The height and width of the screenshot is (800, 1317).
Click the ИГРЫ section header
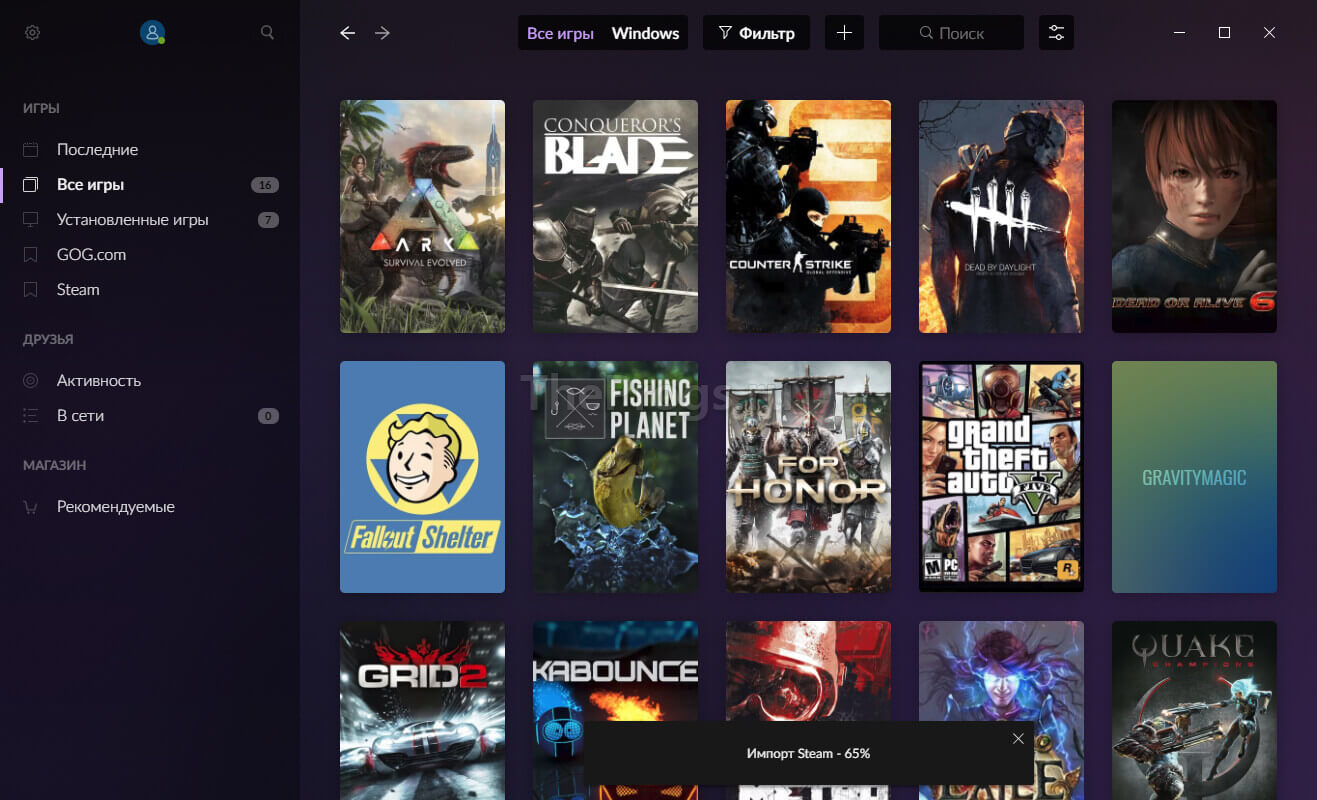pyautogui.click(x=42, y=108)
